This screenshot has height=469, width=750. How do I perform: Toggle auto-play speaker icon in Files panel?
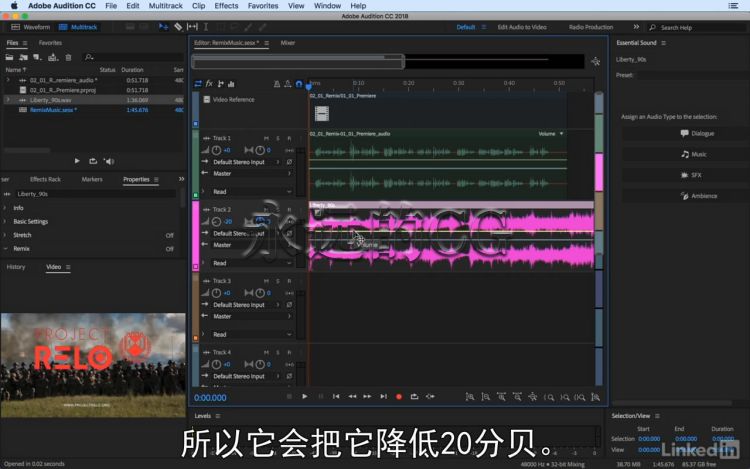109,161
